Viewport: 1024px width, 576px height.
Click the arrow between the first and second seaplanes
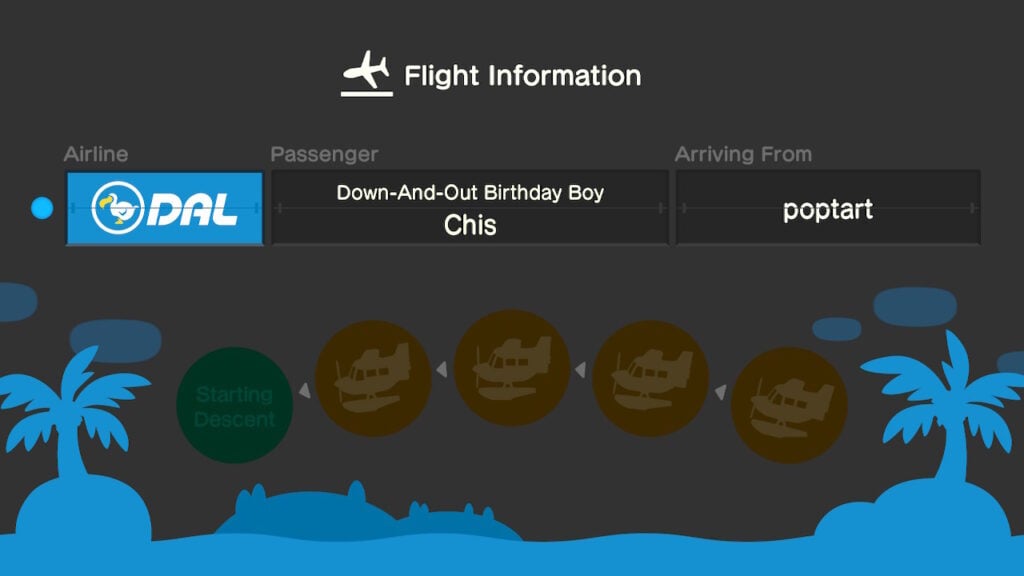(442, 370)
